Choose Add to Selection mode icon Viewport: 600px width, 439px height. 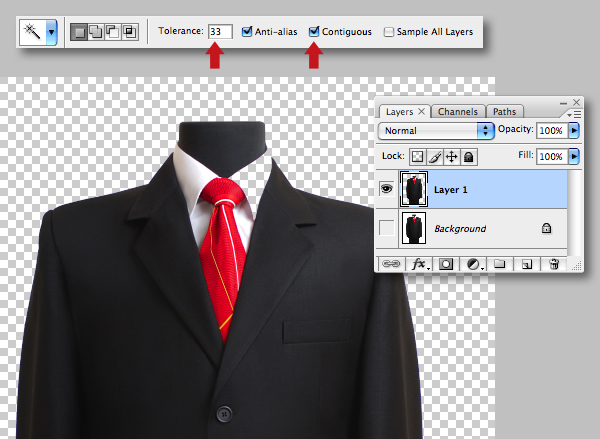[96, 32]
